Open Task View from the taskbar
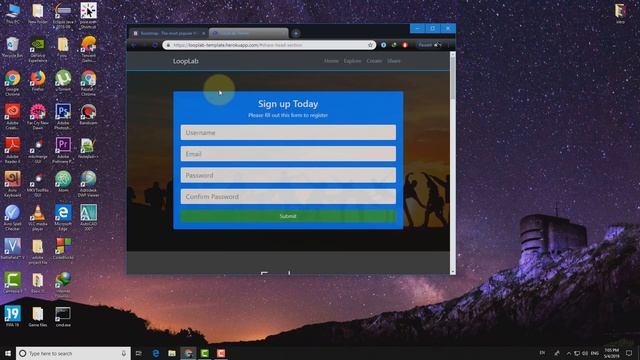The height and width of the screenshot is (360, 640). pyautogui.click(x=139, y=353)
